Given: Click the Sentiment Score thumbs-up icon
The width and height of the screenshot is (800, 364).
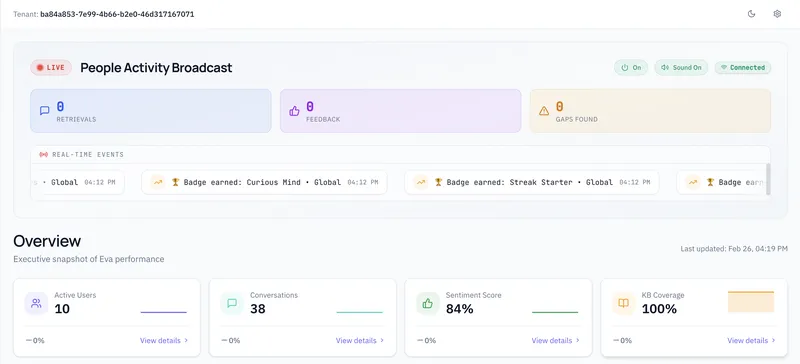Looking at the screenshot, I should point(428,303).
